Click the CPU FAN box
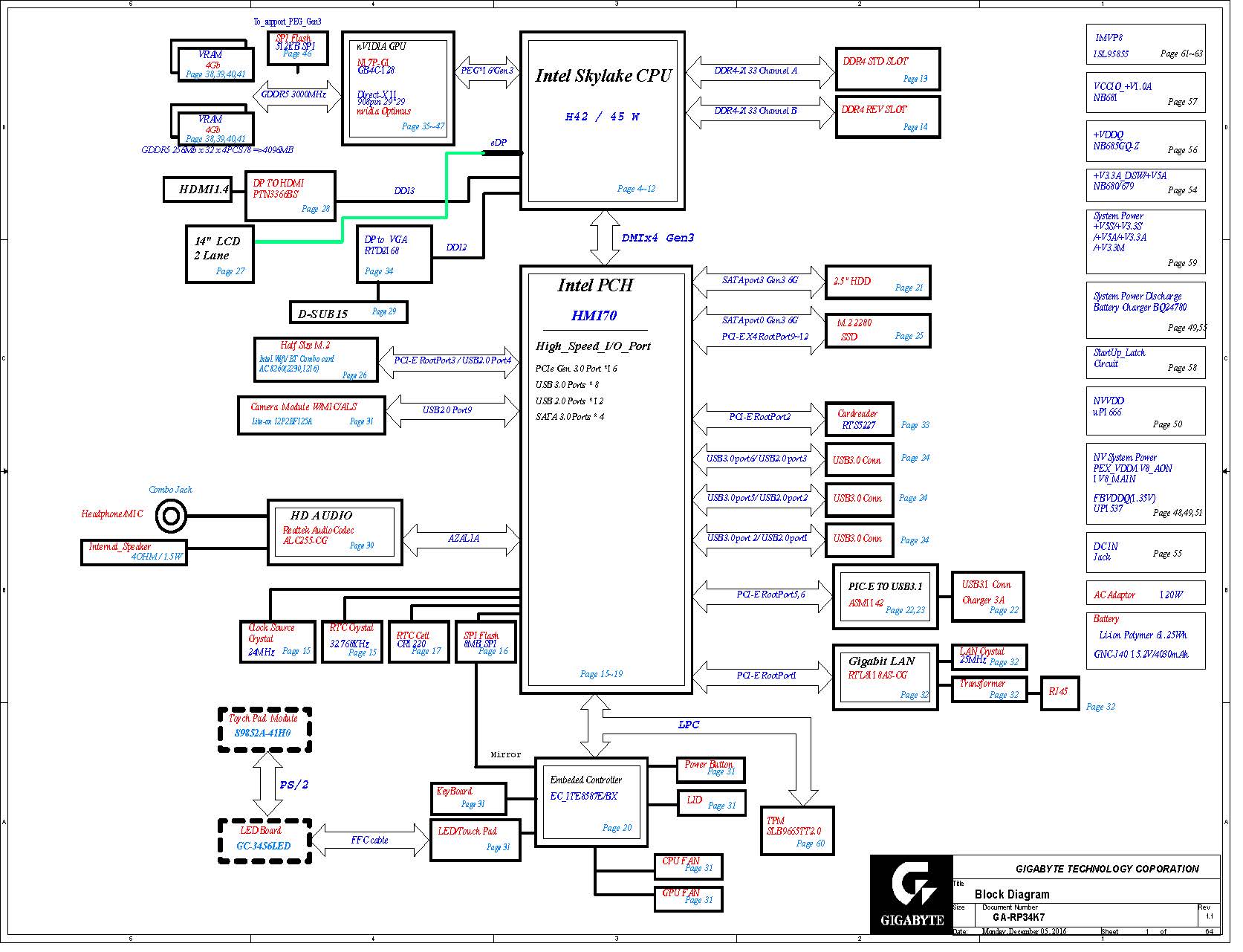 click(688, 867)
